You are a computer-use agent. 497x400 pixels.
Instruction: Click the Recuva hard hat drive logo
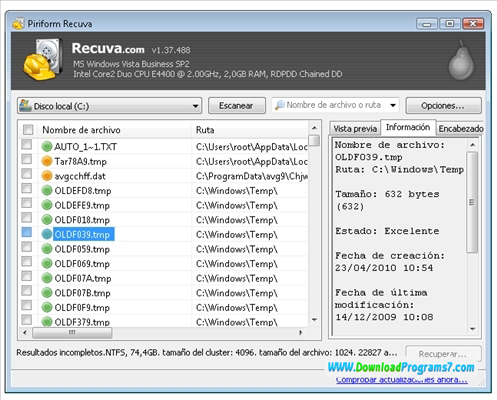pos(43,60)
